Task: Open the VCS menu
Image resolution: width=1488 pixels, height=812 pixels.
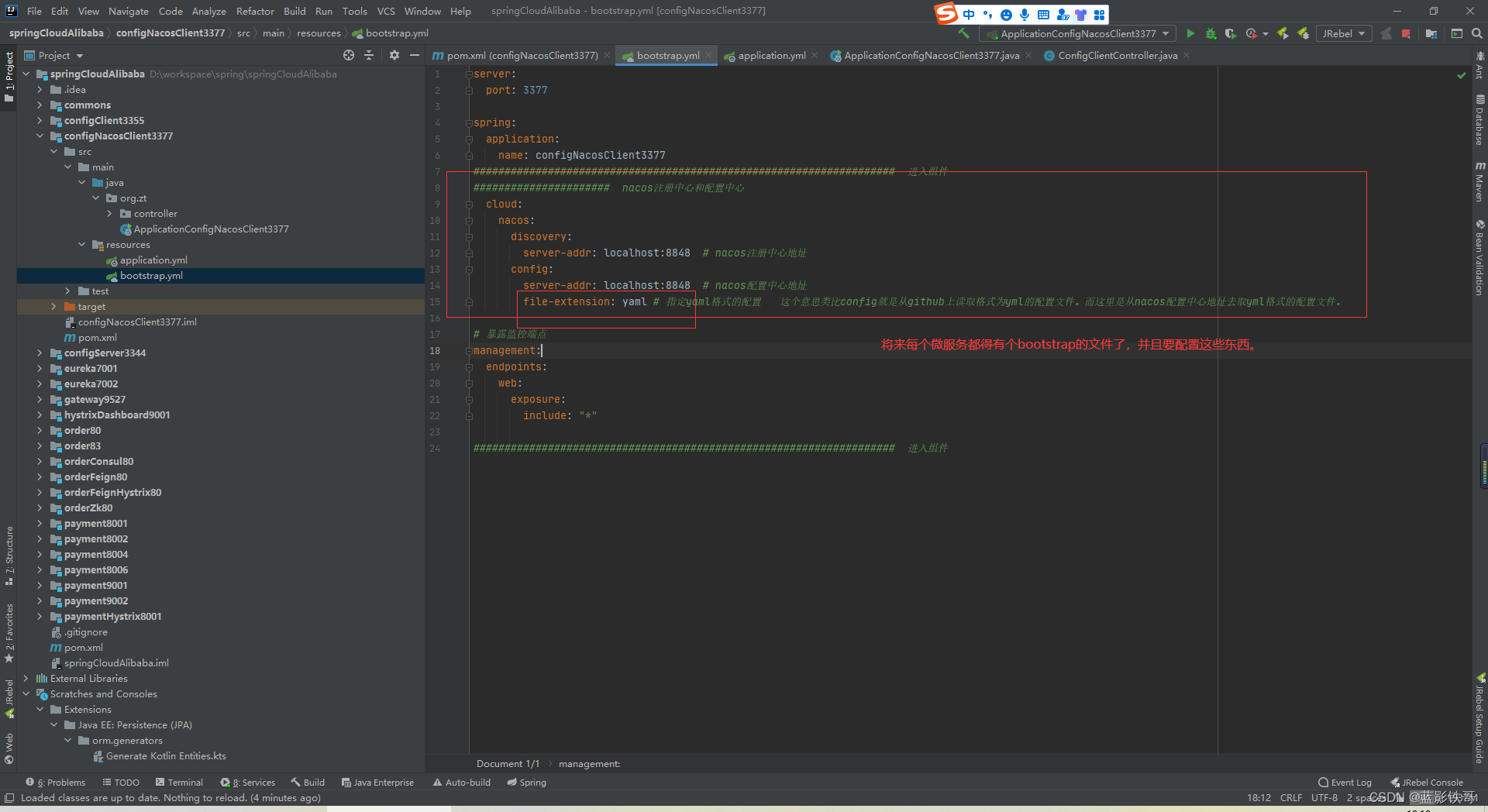Action: [386, 11]
